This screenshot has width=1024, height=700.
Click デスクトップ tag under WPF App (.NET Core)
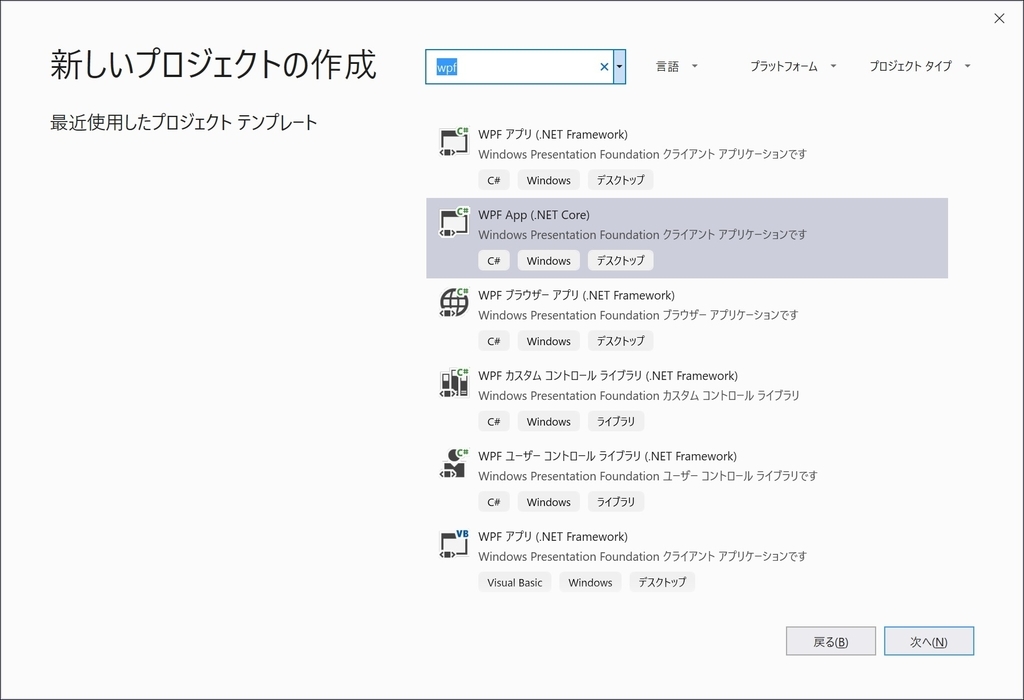pos(620,261)
